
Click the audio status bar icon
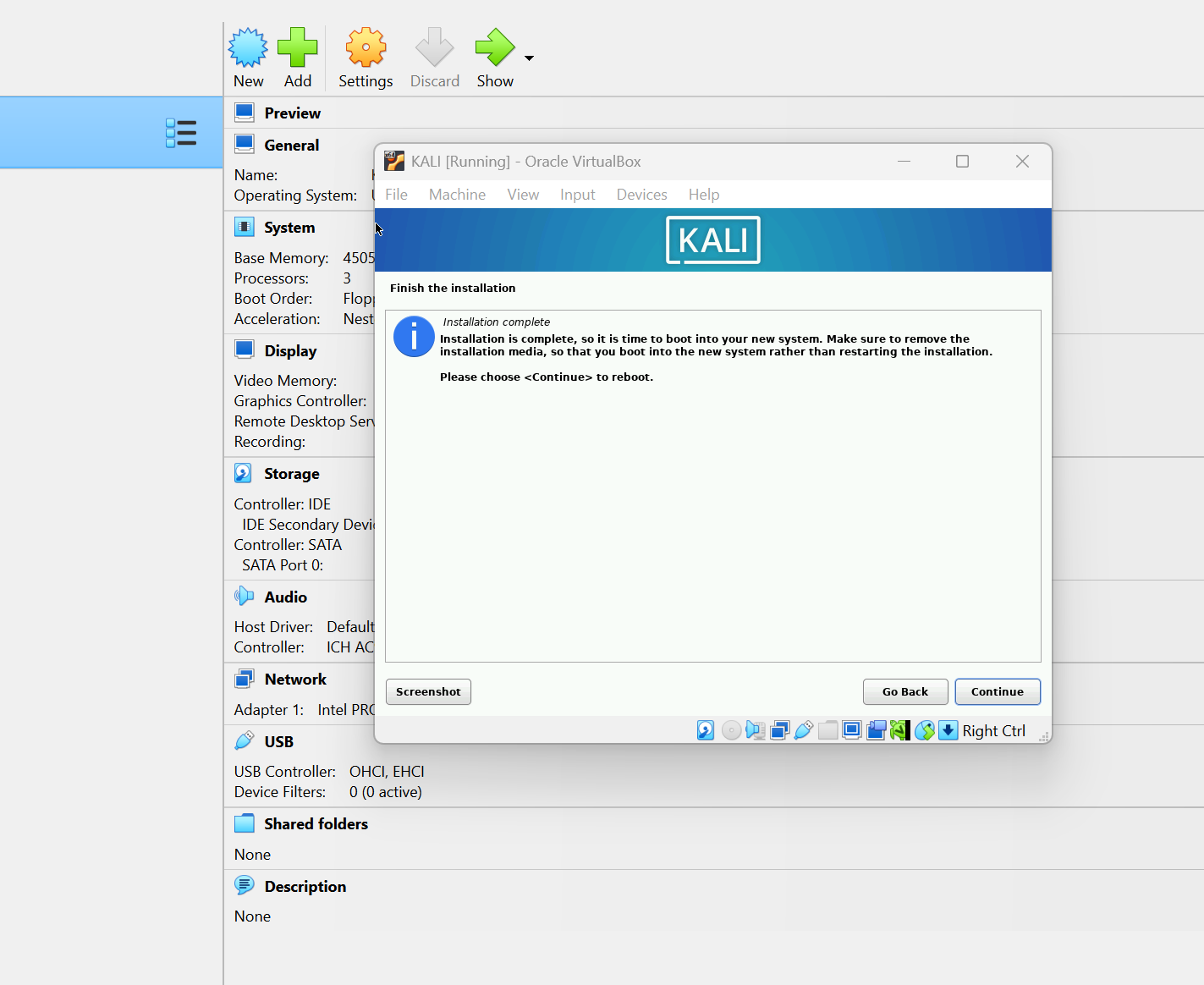[756, 730]
